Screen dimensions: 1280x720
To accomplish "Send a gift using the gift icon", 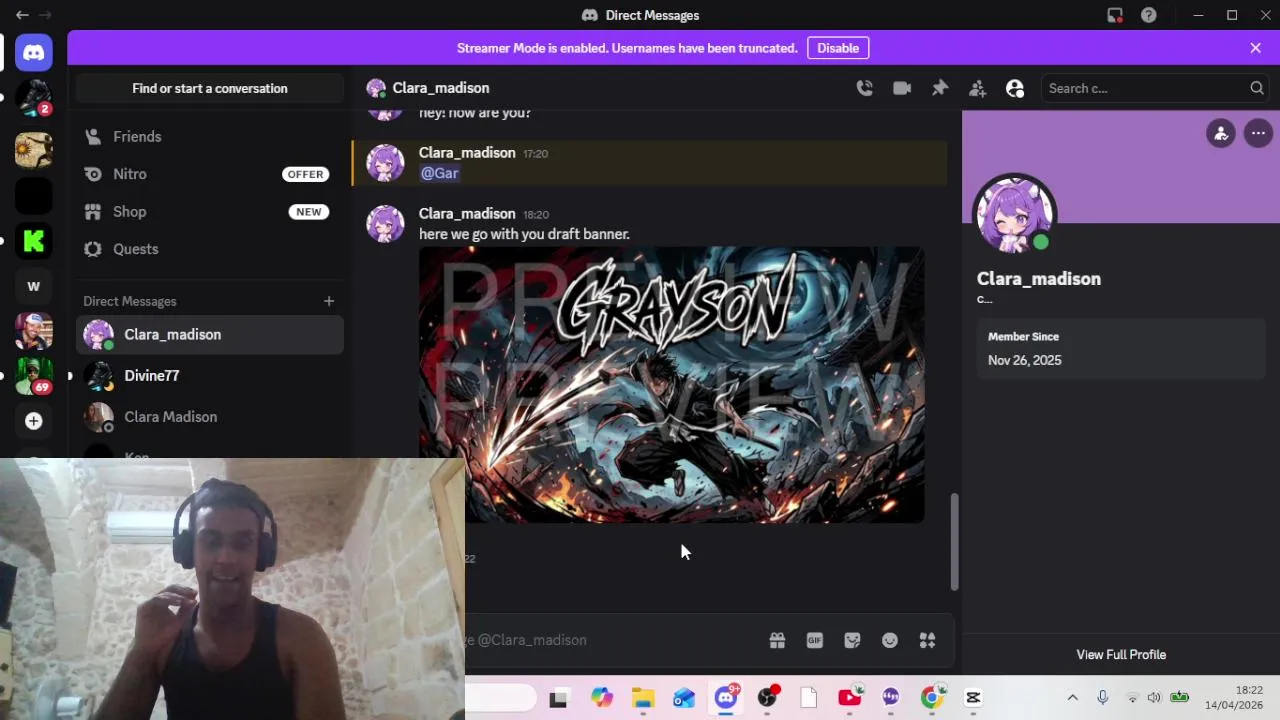I will tap(777, 640).
